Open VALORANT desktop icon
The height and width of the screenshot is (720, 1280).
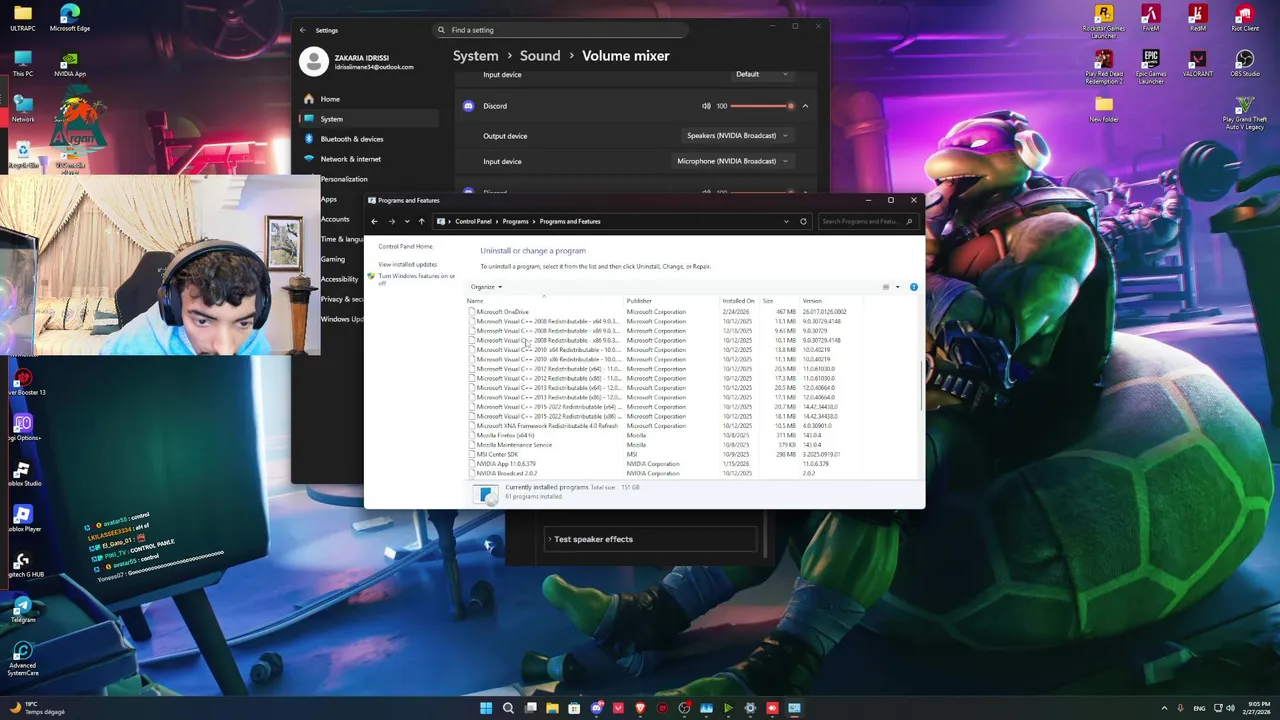(1198, 63)
